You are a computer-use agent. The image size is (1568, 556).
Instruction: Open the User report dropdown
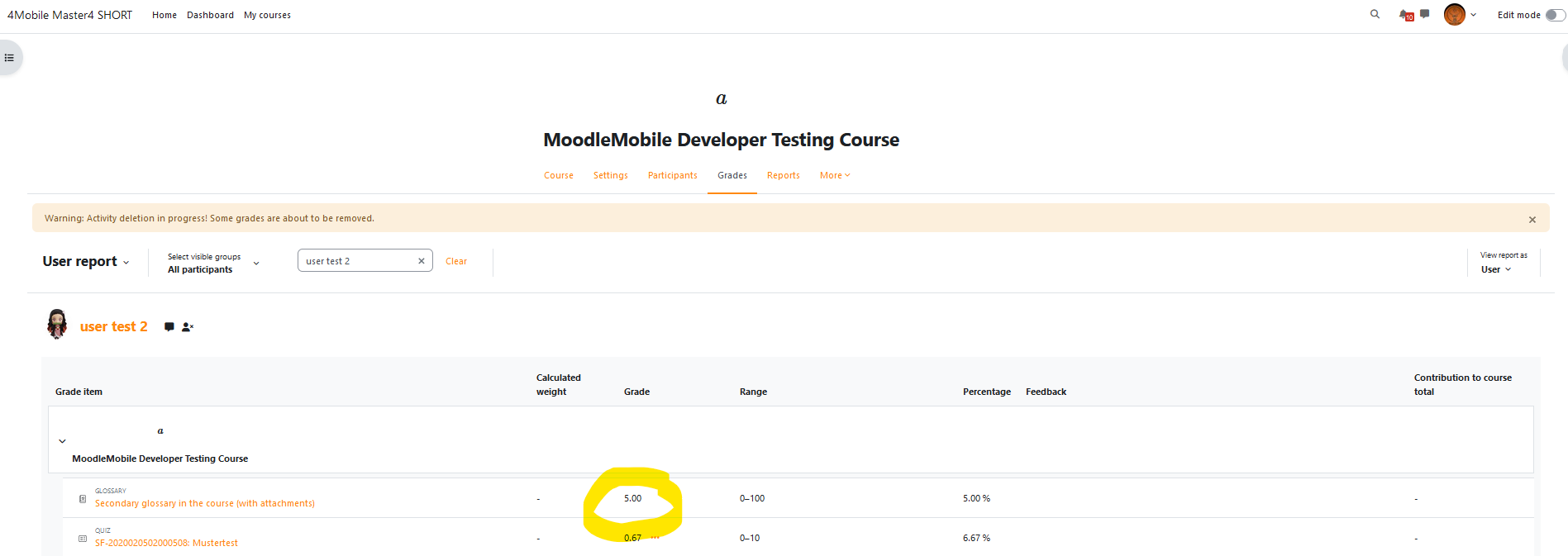point(86,261)
